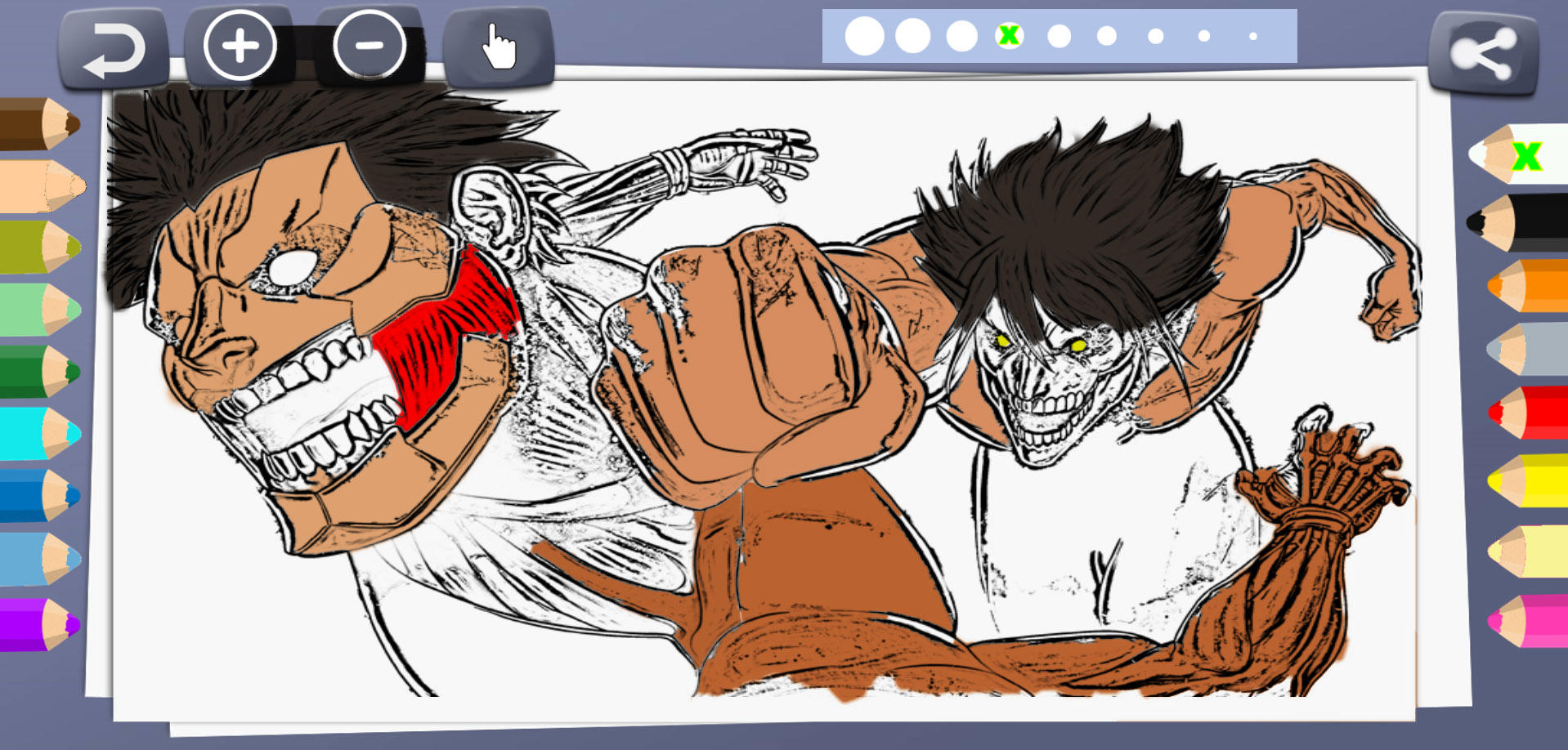Select the largest brush size dot

864,37
